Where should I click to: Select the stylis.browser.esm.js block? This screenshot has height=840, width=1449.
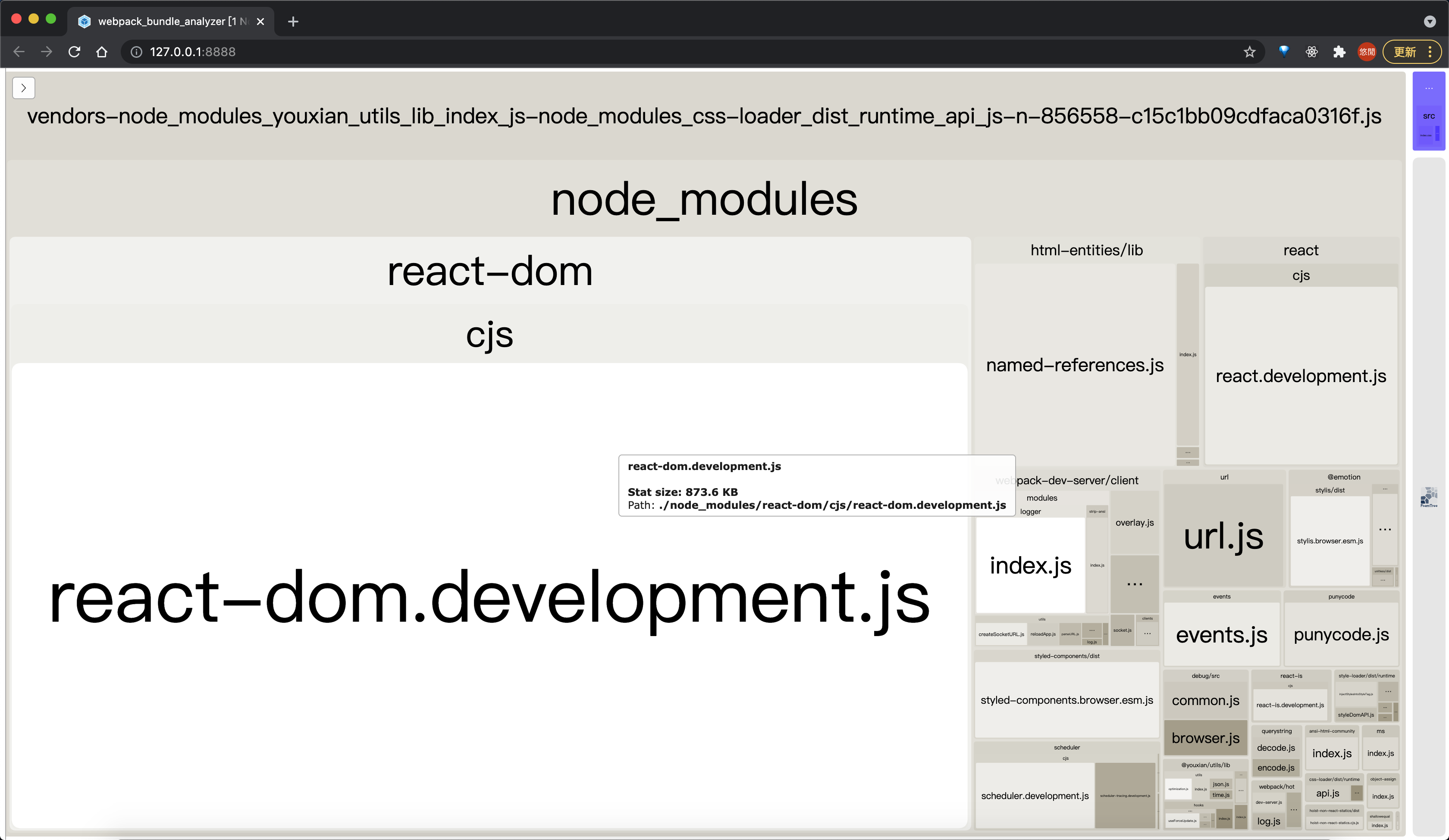click(x=1330, y=540)
